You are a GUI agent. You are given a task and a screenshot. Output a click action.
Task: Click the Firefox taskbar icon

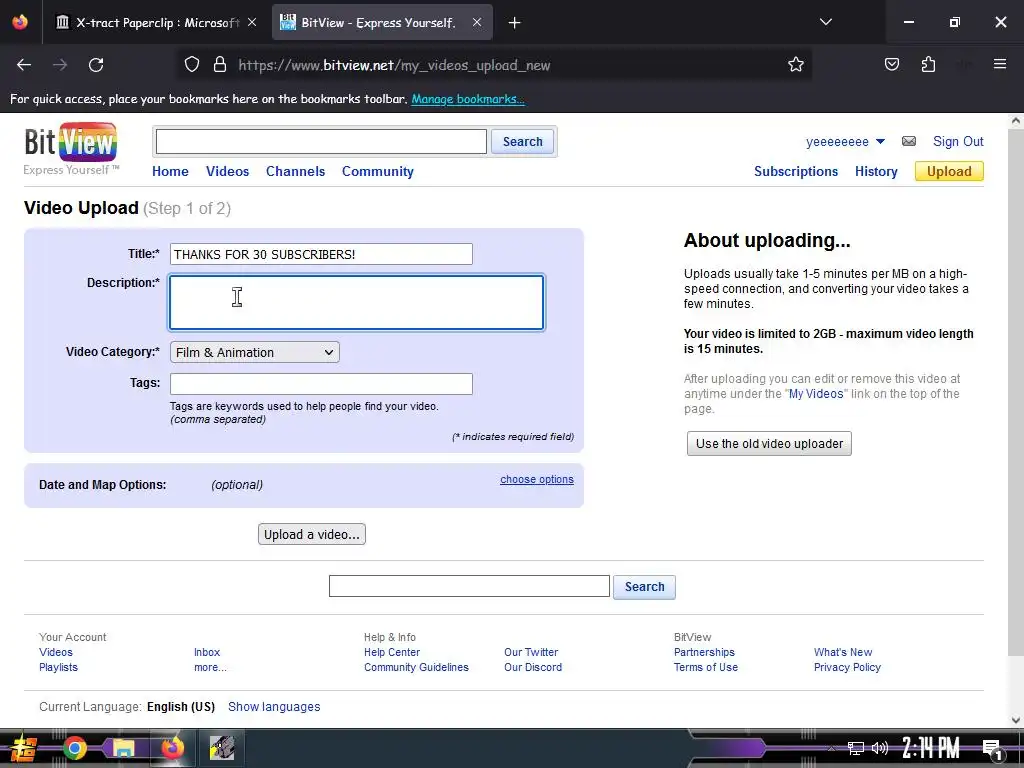click(172, 748)
